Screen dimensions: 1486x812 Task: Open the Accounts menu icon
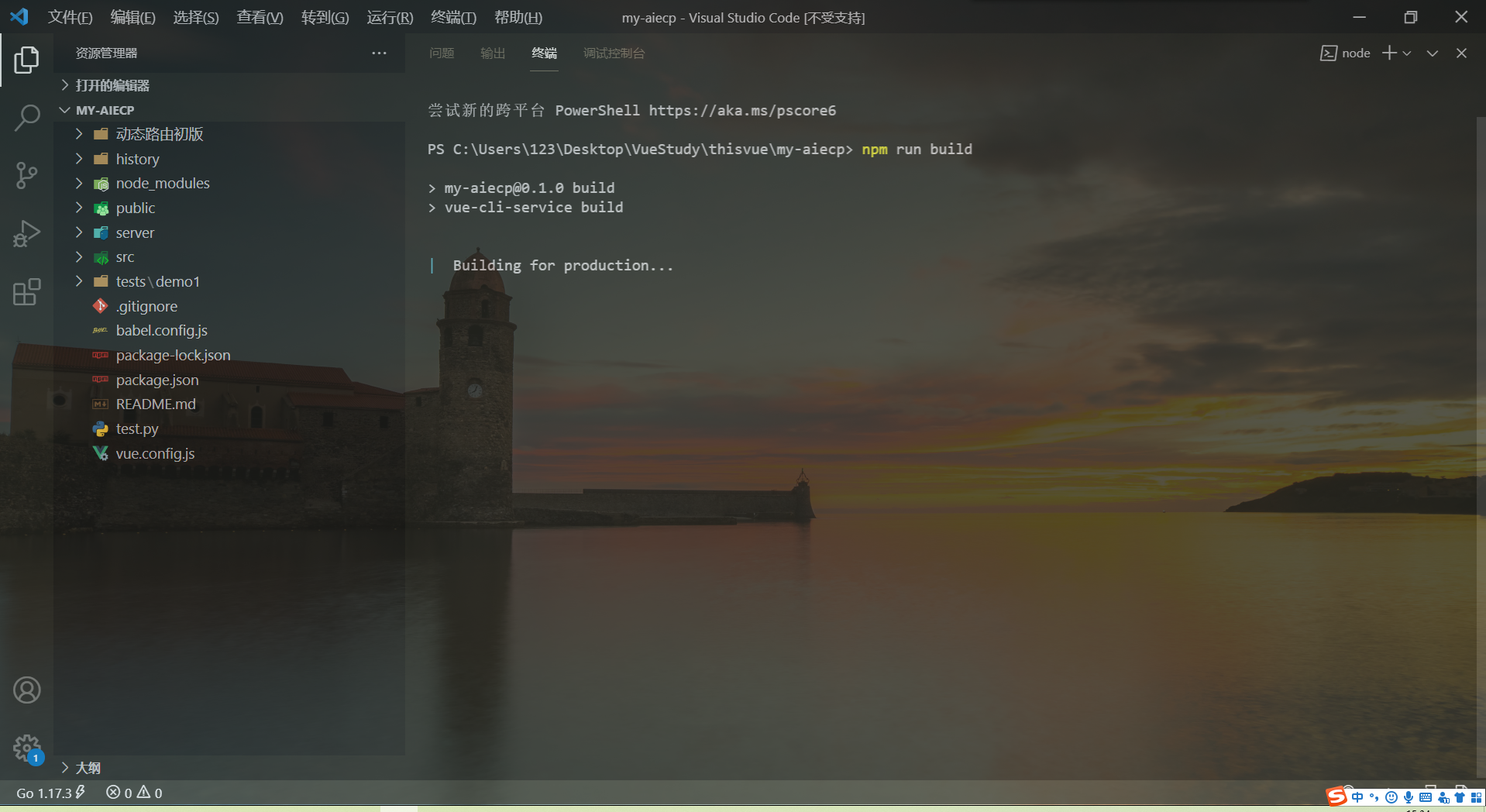[x=27, y=690]
